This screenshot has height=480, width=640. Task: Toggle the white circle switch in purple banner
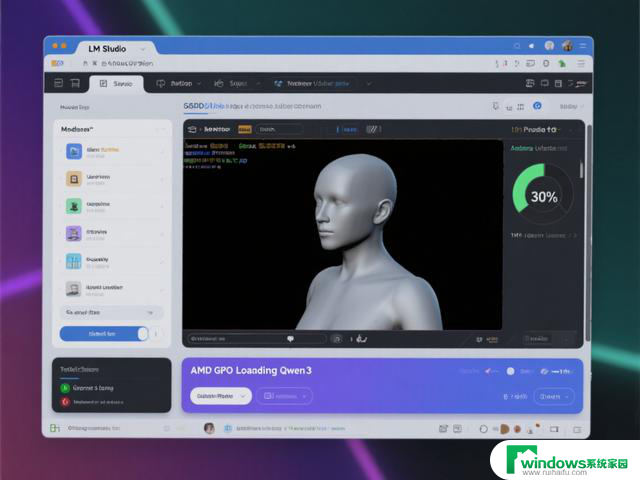(510, 371)
